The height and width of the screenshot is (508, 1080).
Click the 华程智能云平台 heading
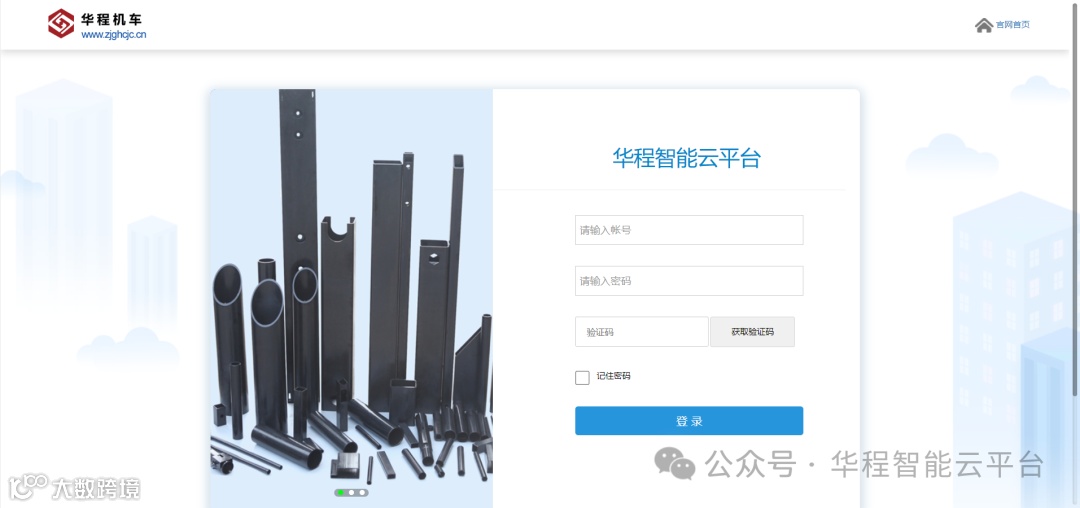coord(687,158)
